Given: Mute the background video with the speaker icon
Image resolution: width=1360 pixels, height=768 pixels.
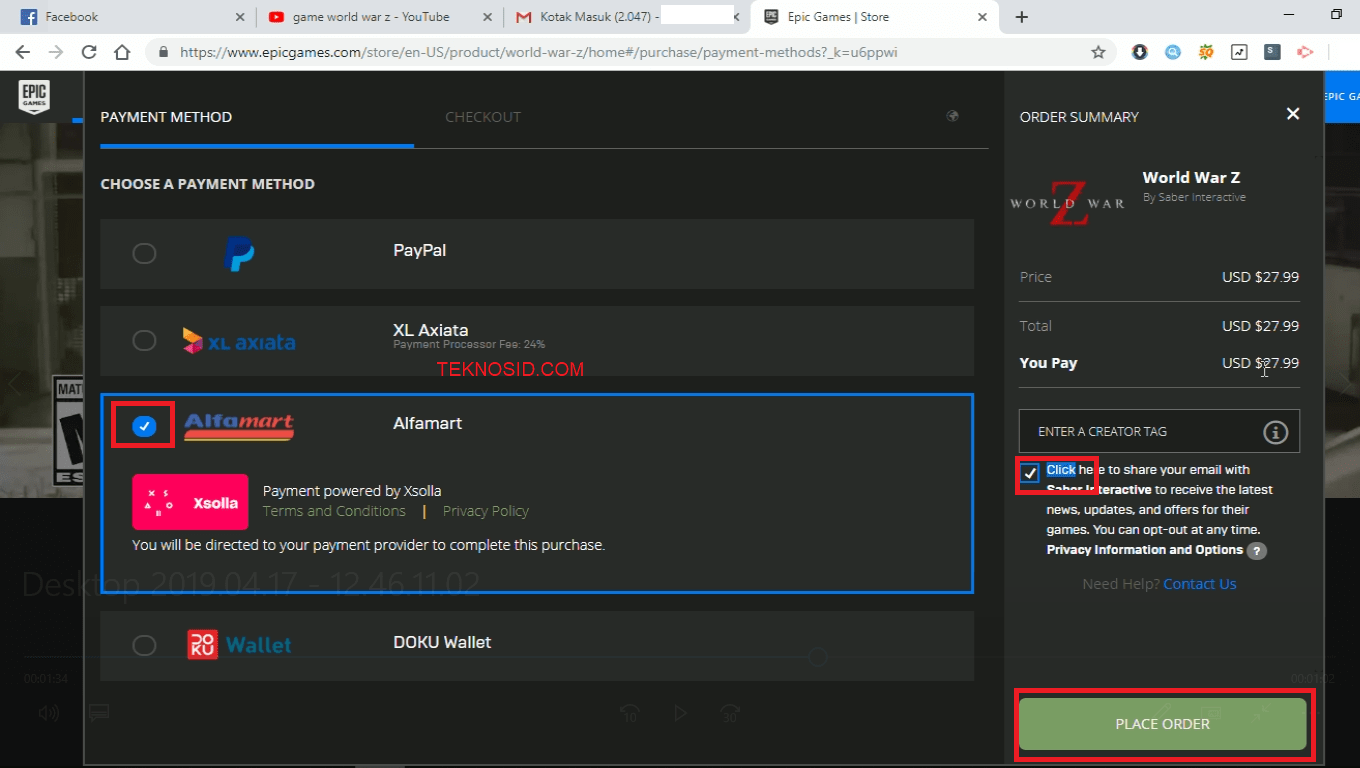Looking at the screenshot, I should (x=48, y=713).
